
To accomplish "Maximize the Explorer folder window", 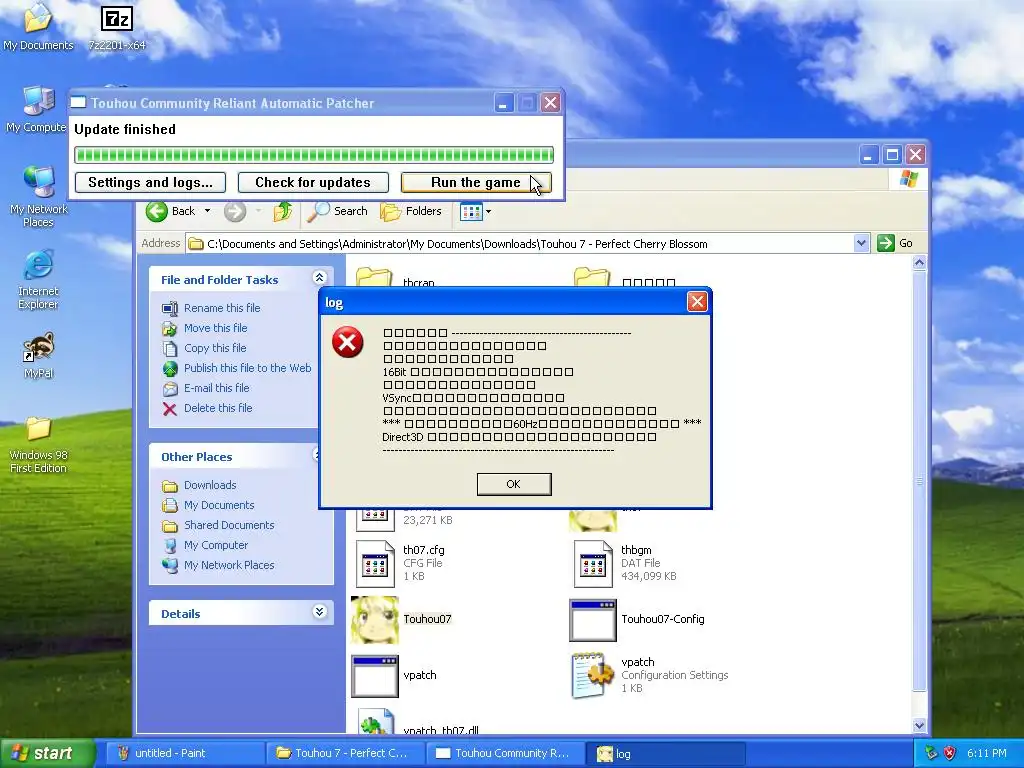I will click(x=891, y=154).
